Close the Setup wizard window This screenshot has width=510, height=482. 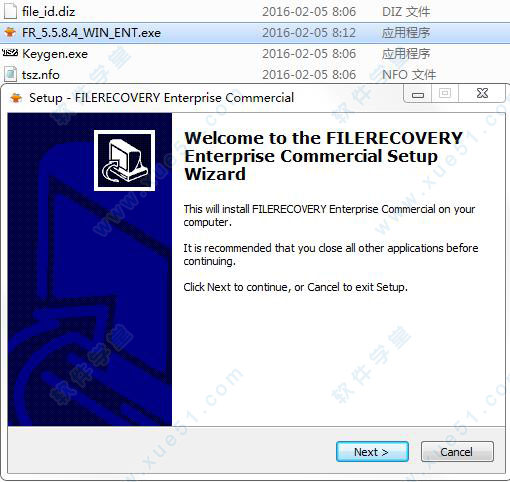pyautogui.click(x=482, y=94)
